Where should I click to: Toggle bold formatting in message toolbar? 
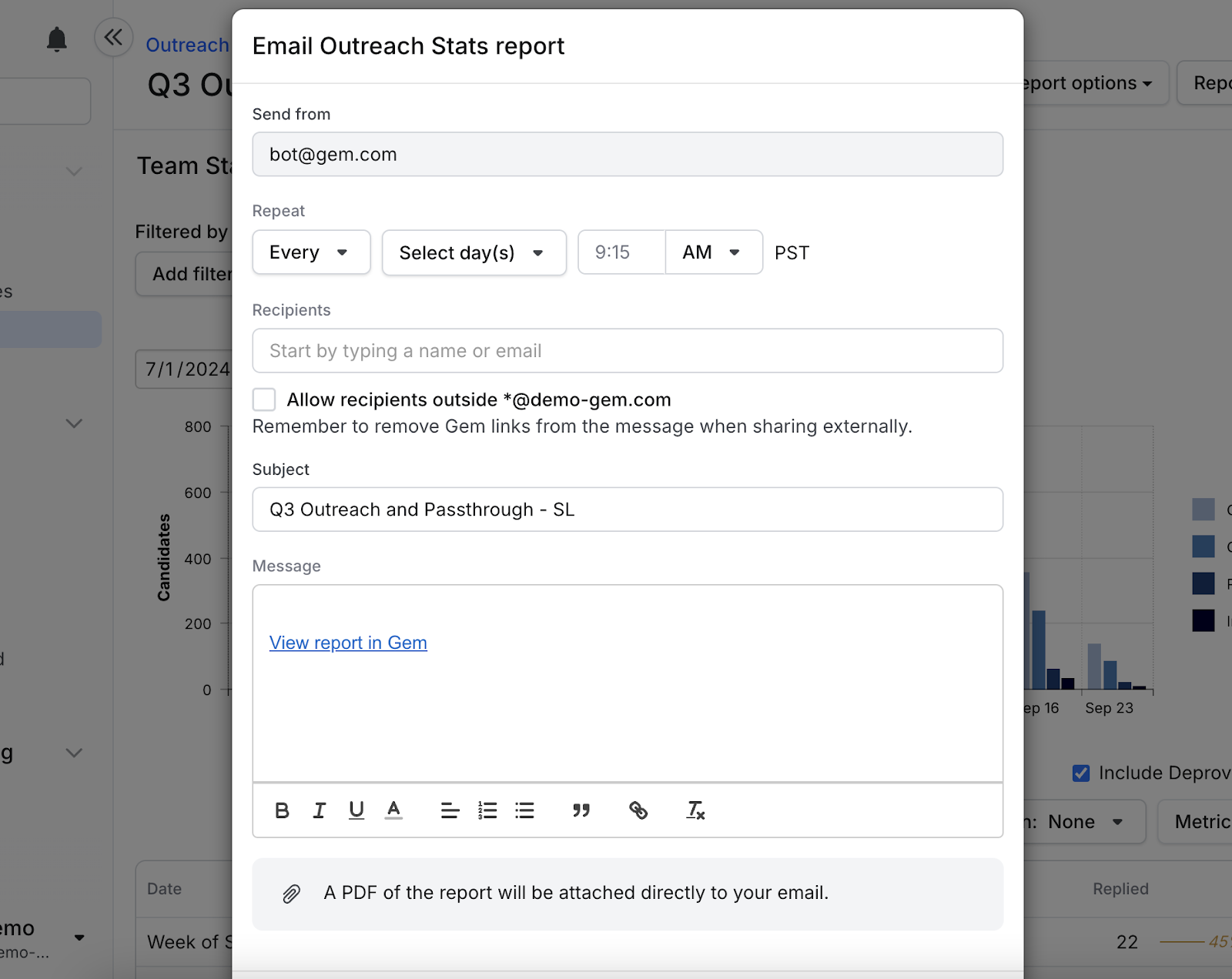(282, 810)
